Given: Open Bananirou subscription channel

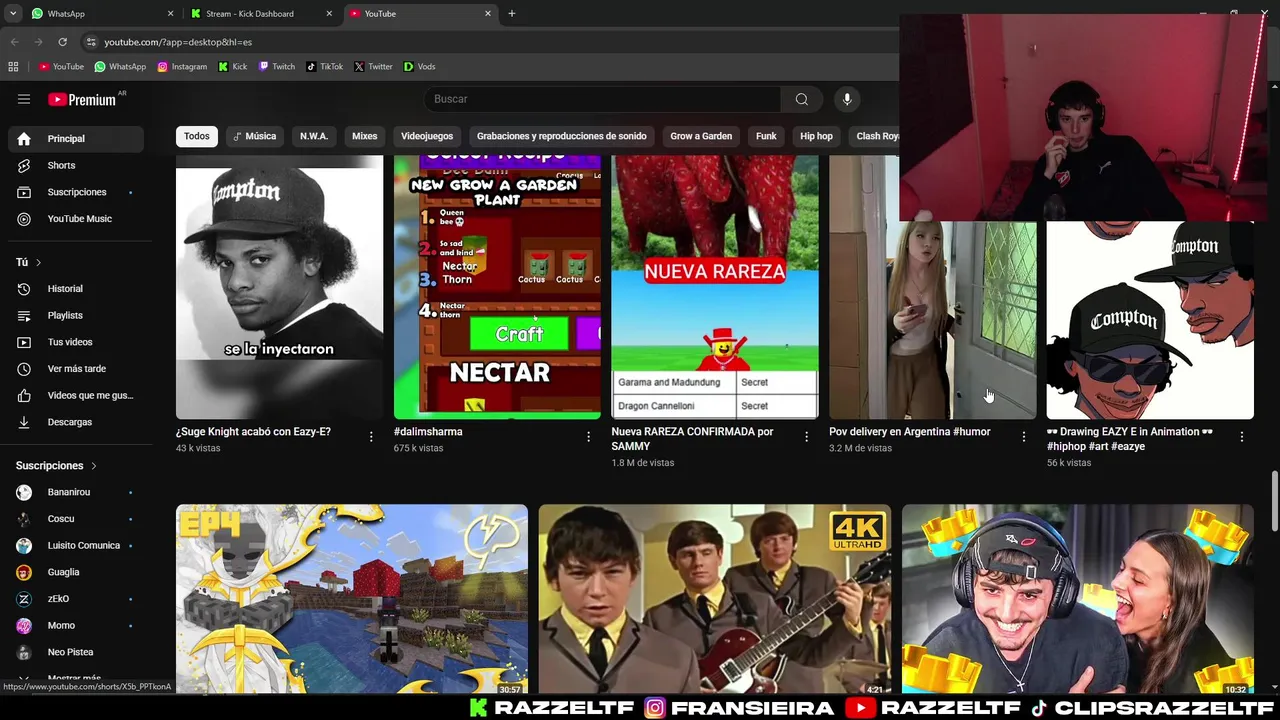Looking at the screenshot, I should point(76,492).
